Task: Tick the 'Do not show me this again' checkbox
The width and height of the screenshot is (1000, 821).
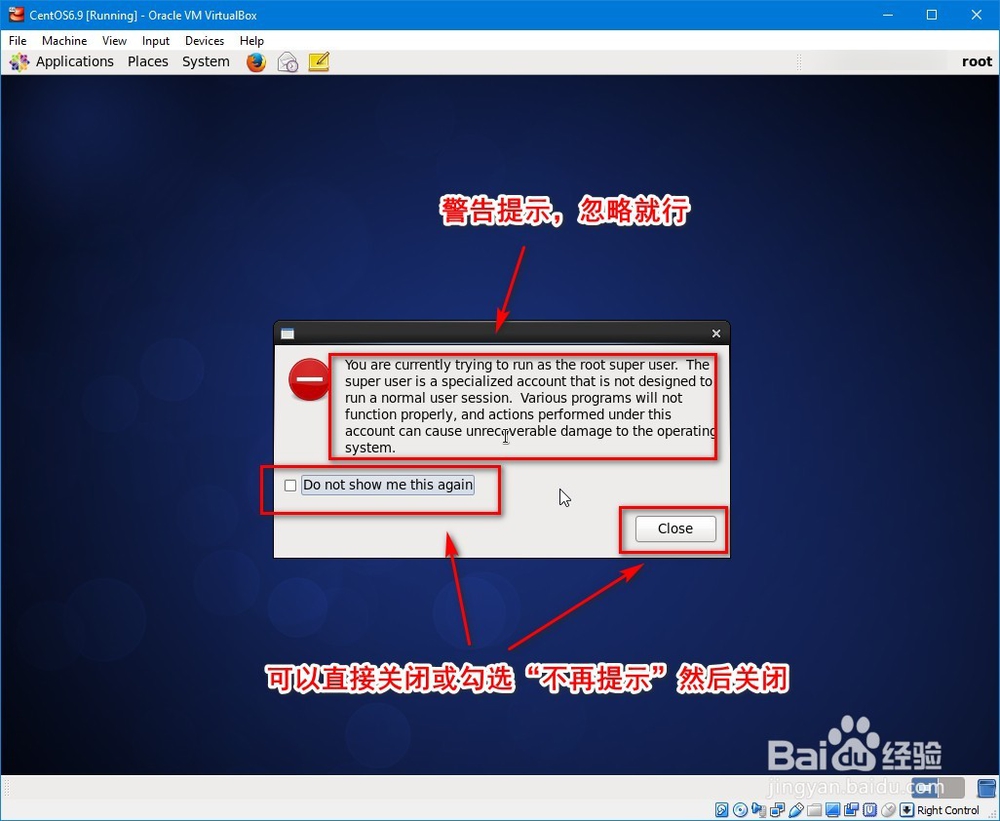Action: pos(290,485)
